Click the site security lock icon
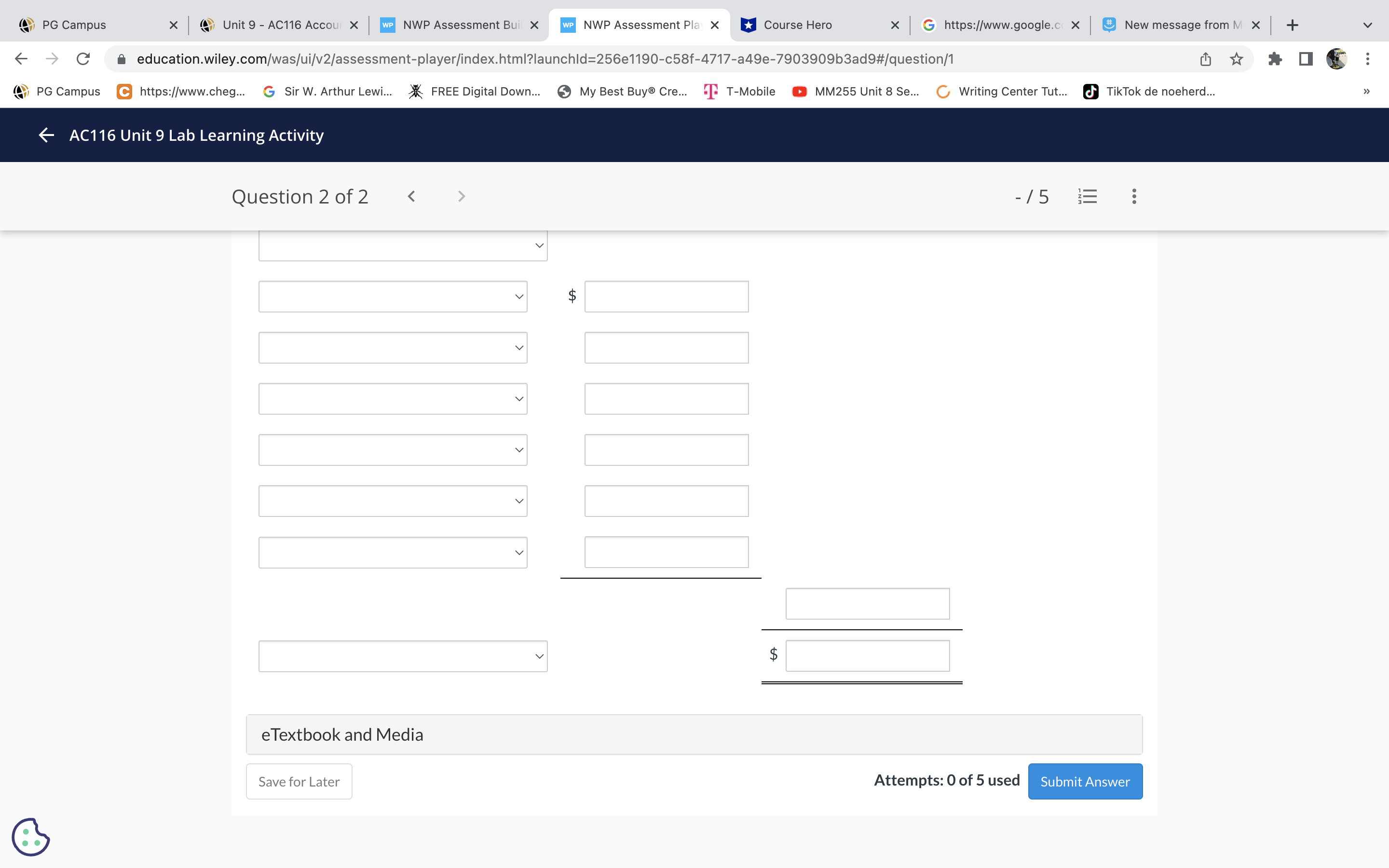The height and width of the screenshot is (868, 1389). point(121,58)
